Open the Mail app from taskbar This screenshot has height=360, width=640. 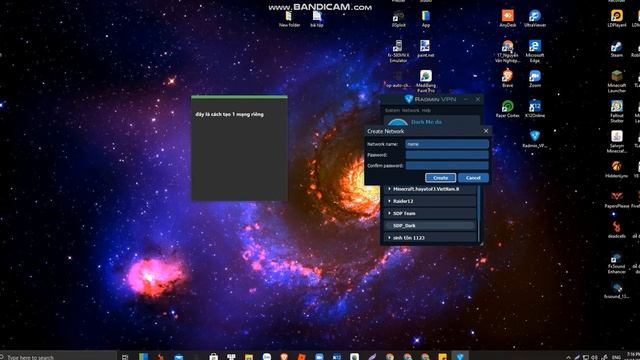pos(178,356)
